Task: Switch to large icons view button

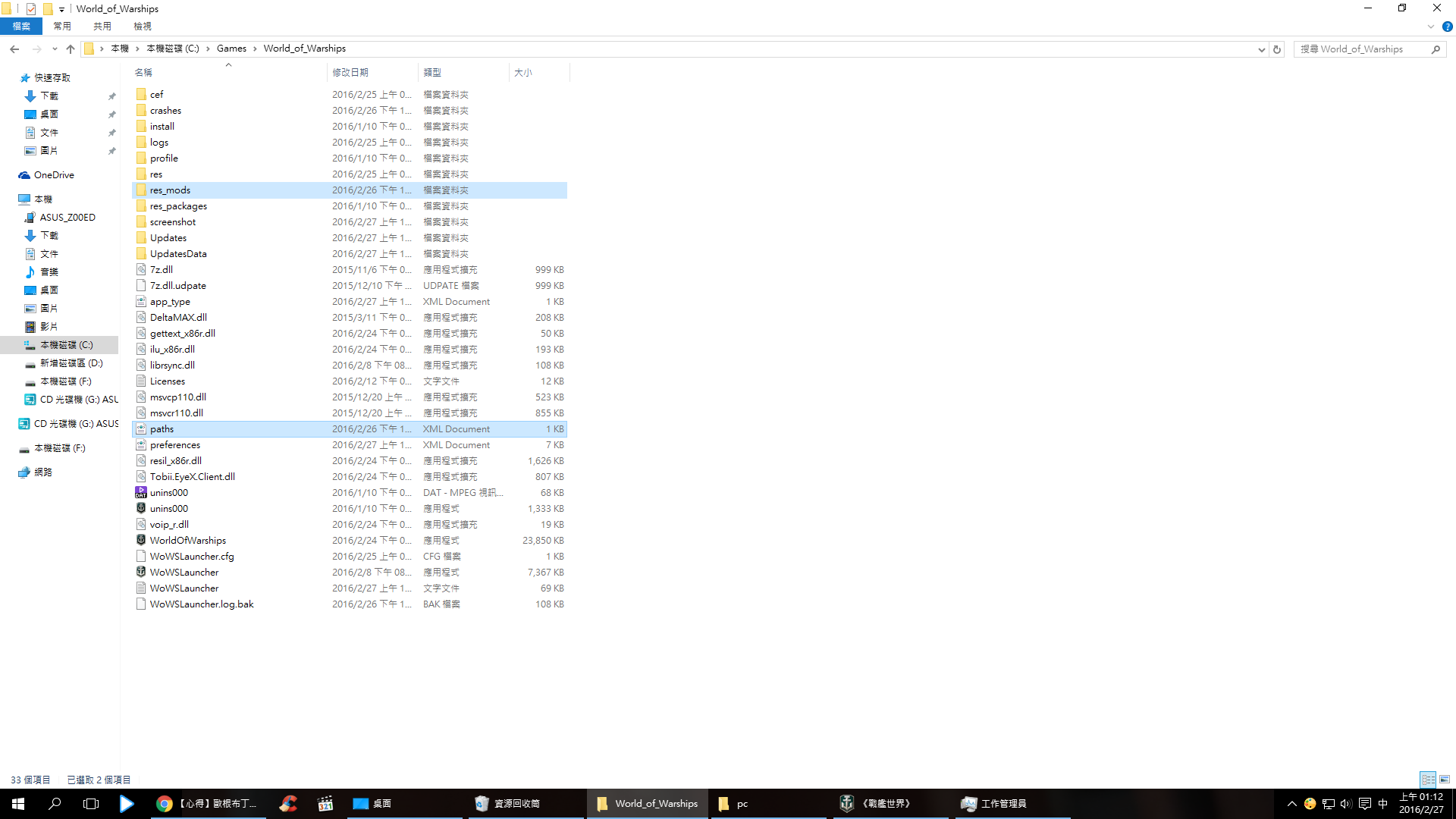Action: 1445,780
